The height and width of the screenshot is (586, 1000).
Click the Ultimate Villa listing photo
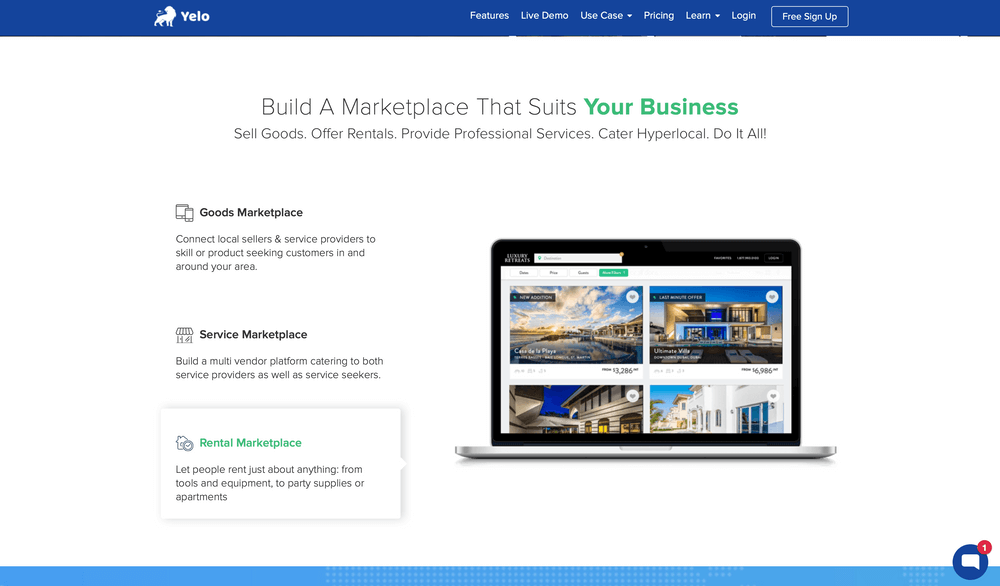point(716,325)
